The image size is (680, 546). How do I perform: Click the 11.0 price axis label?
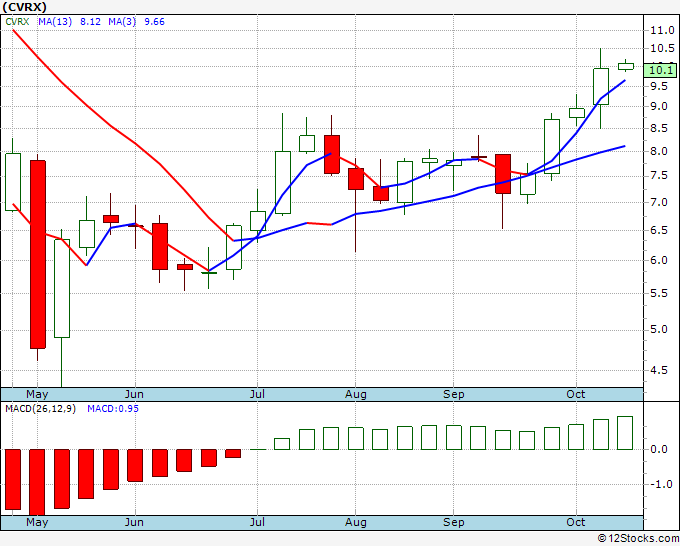click(662, 30)
